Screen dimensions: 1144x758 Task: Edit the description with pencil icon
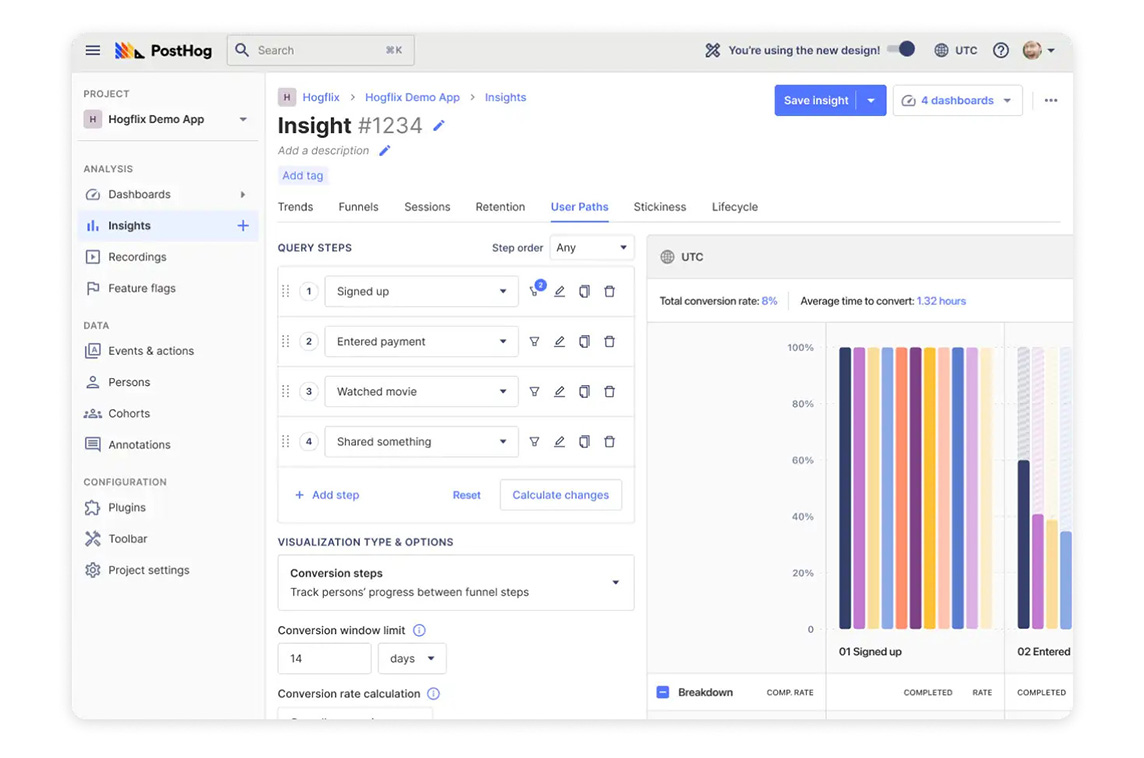[384, 150]
